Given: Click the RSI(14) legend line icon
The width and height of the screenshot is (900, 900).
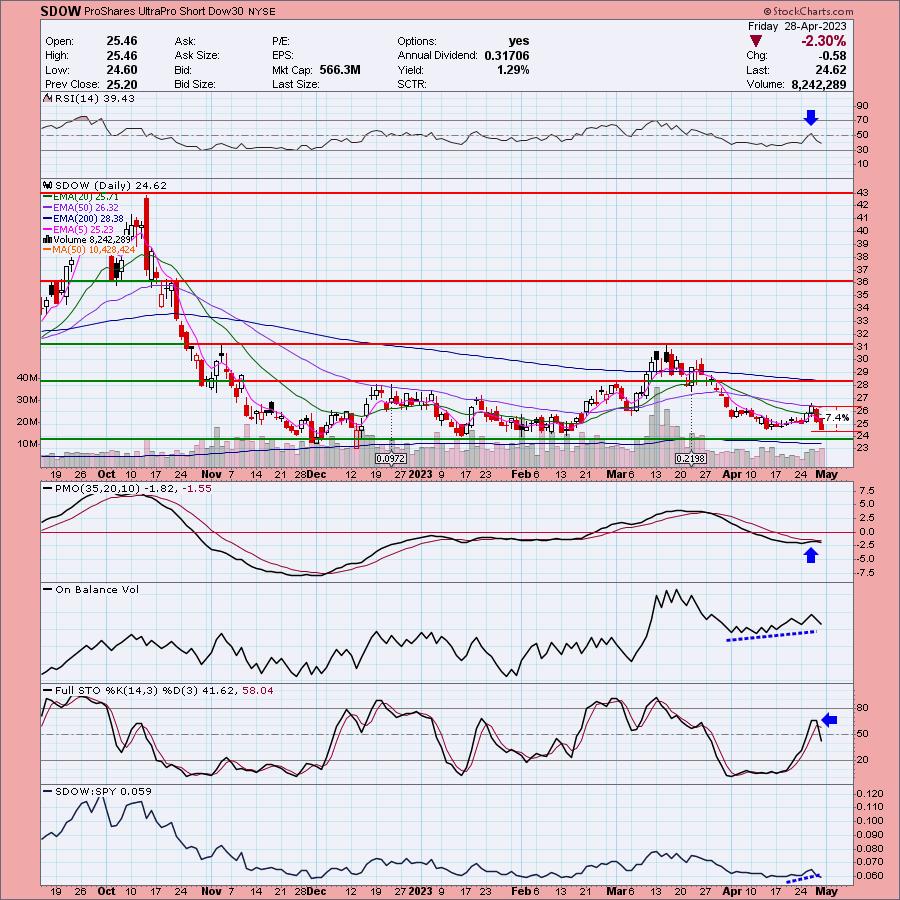Looking at the screenshot, I should tap(48, 99).
